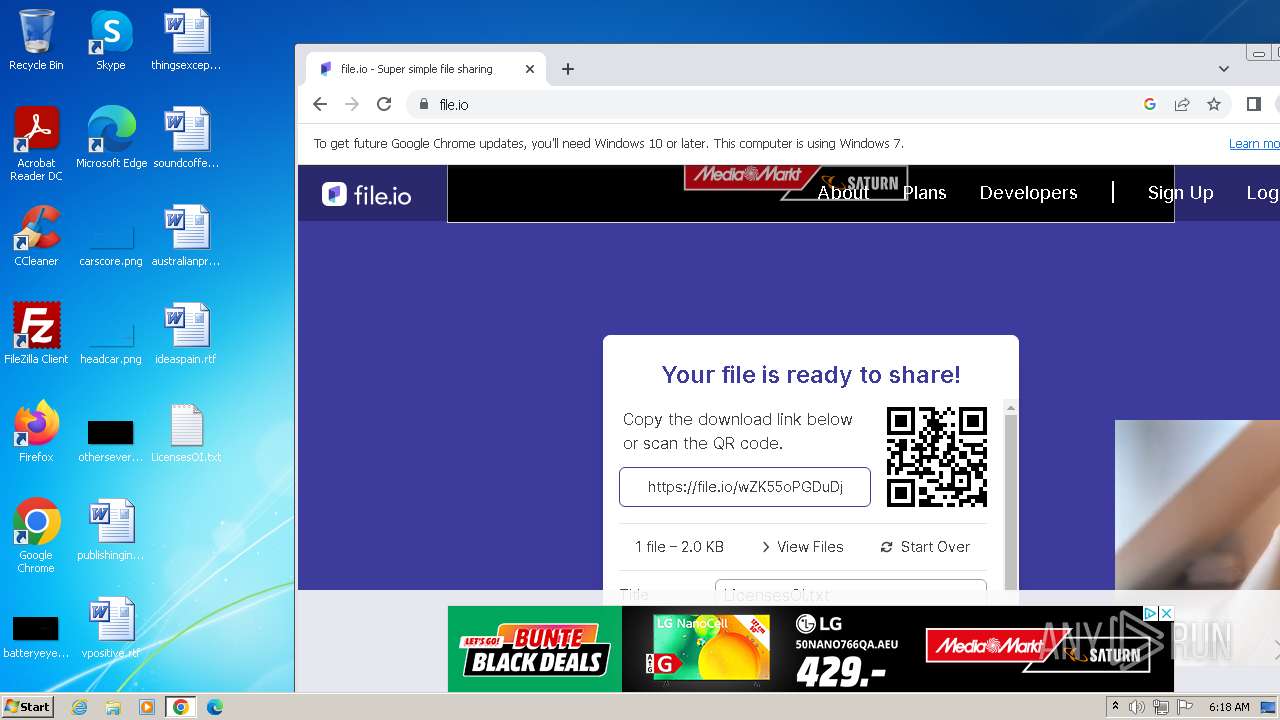The image size is (1280, 720).
Task: Click the LicensesOI.txt title field
Action: [x=851, y=593]
